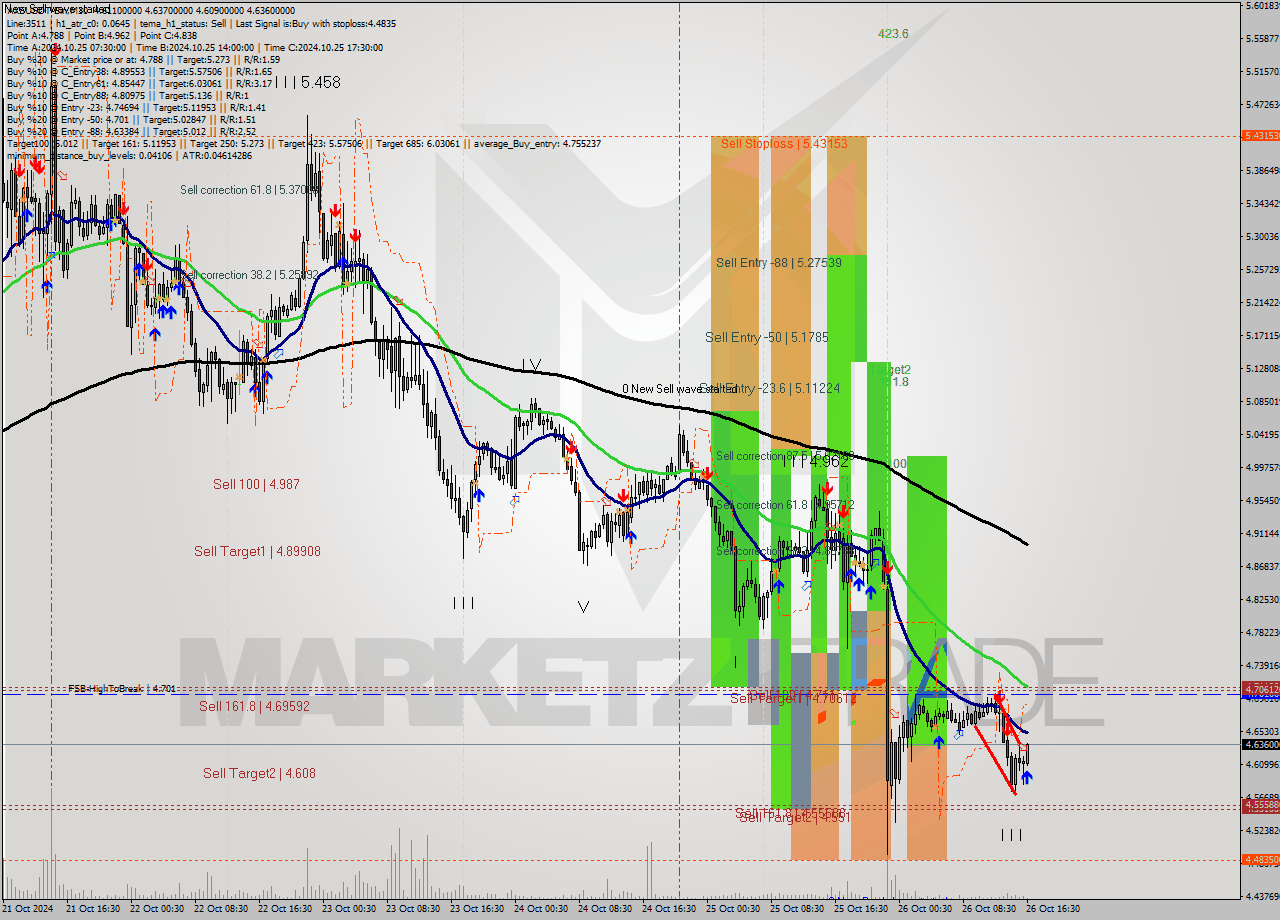Click the 'Sell 100 | 4.987' label
Screen dimensions: 1280x920
point(256,484)
